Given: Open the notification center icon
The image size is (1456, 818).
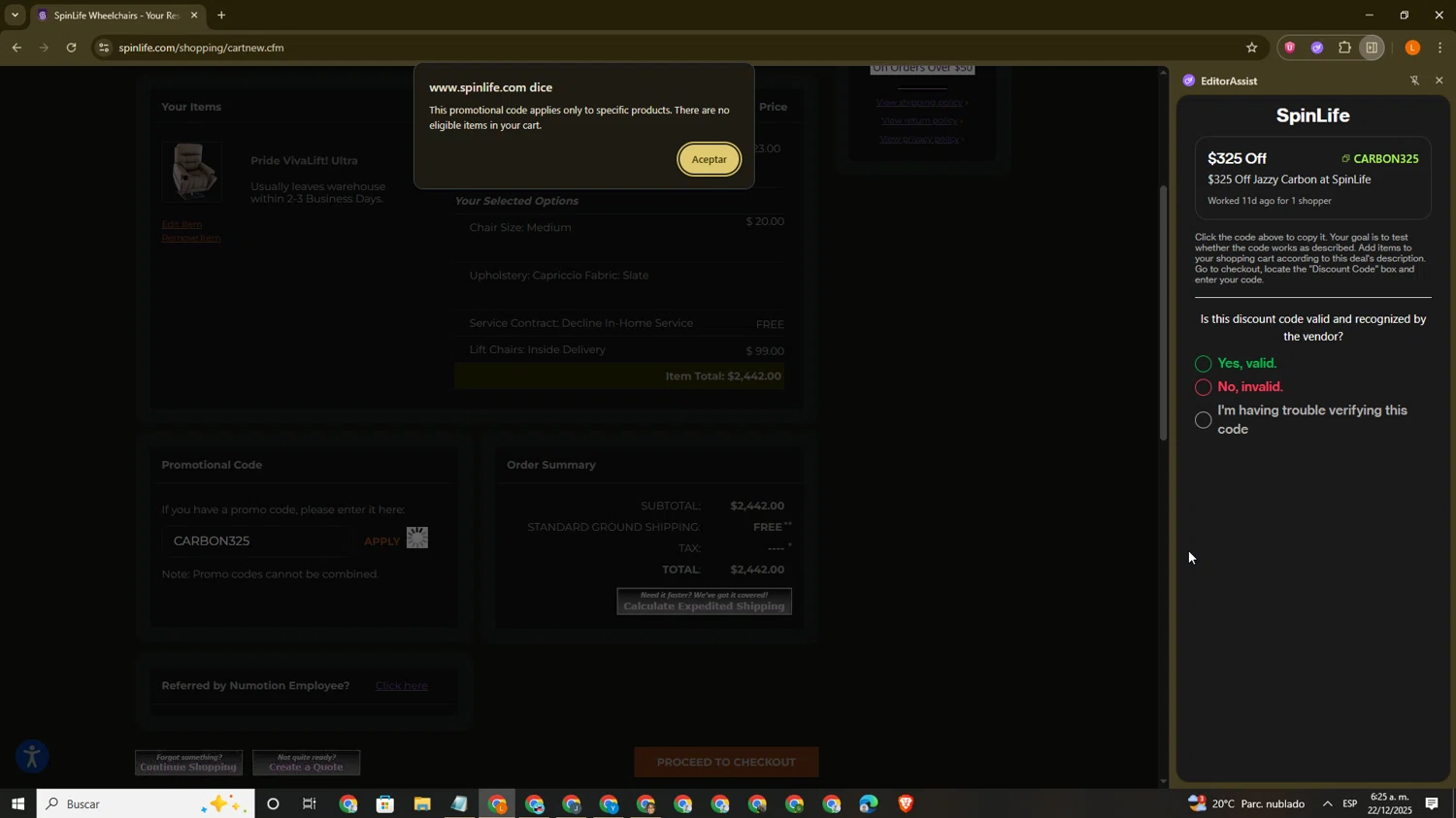Looking at the screenshot, I should coord(1432,803).
